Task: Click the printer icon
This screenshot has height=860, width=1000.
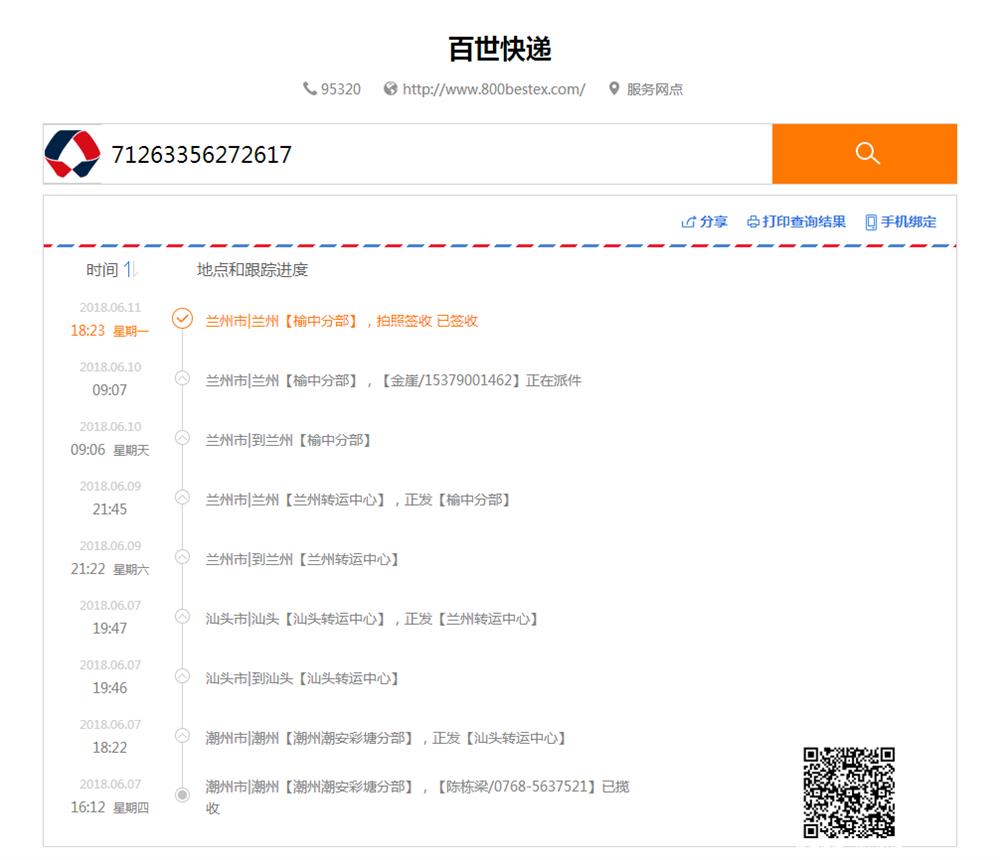Action: (x=753, y=222)
